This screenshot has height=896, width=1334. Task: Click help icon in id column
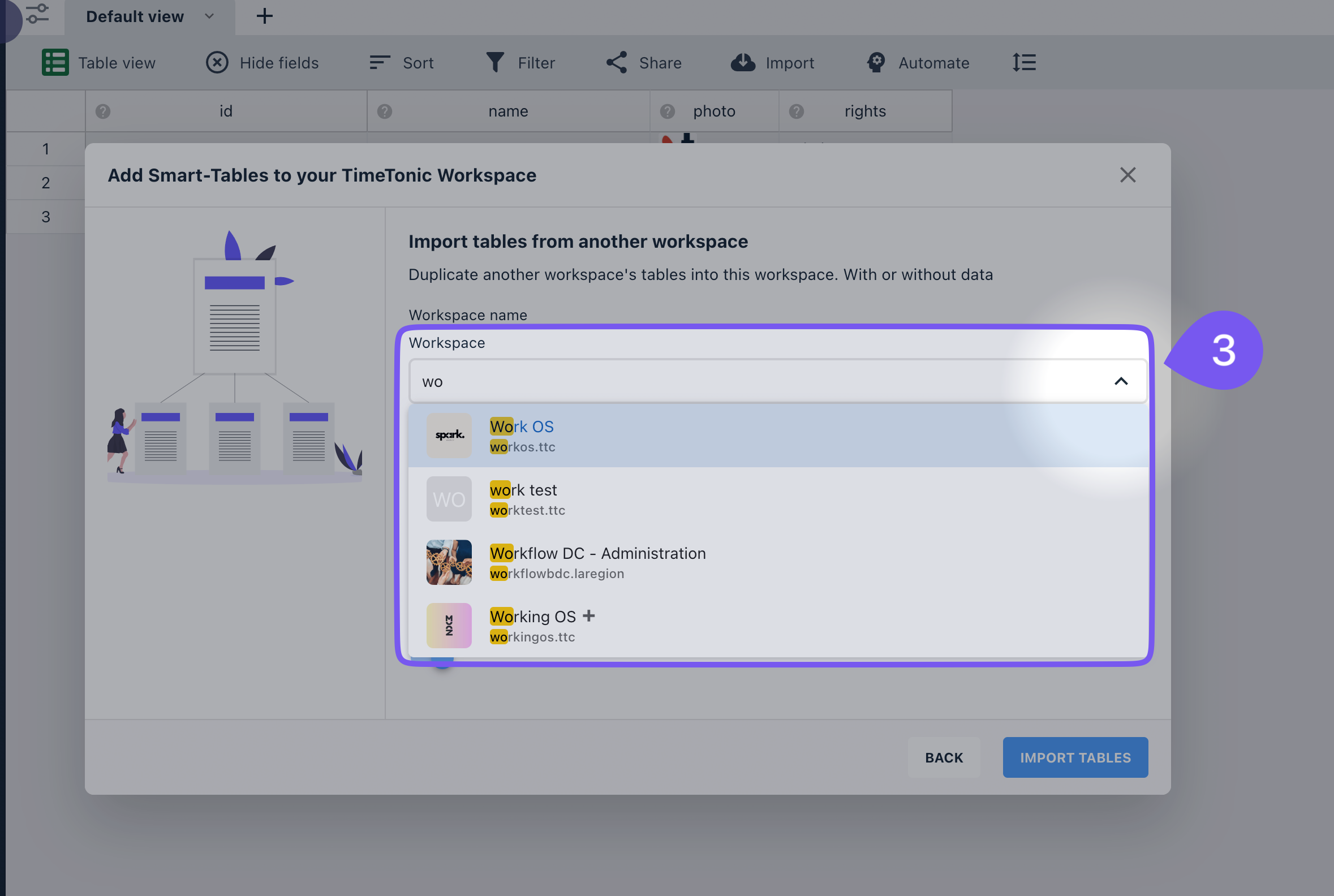pyautogui.click(x=103, y=111)
